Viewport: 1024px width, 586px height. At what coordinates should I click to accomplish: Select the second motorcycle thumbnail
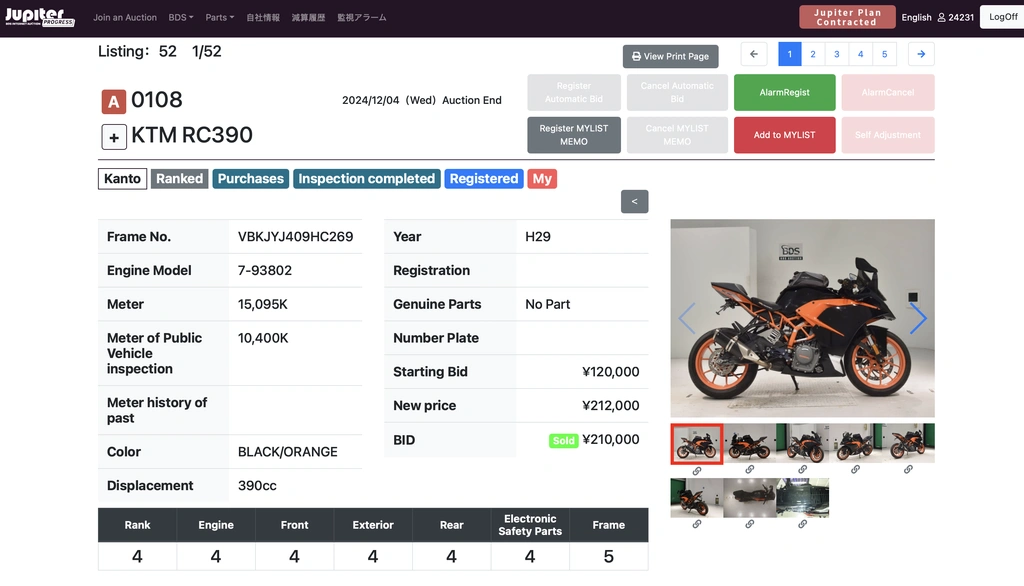[750, 443]
